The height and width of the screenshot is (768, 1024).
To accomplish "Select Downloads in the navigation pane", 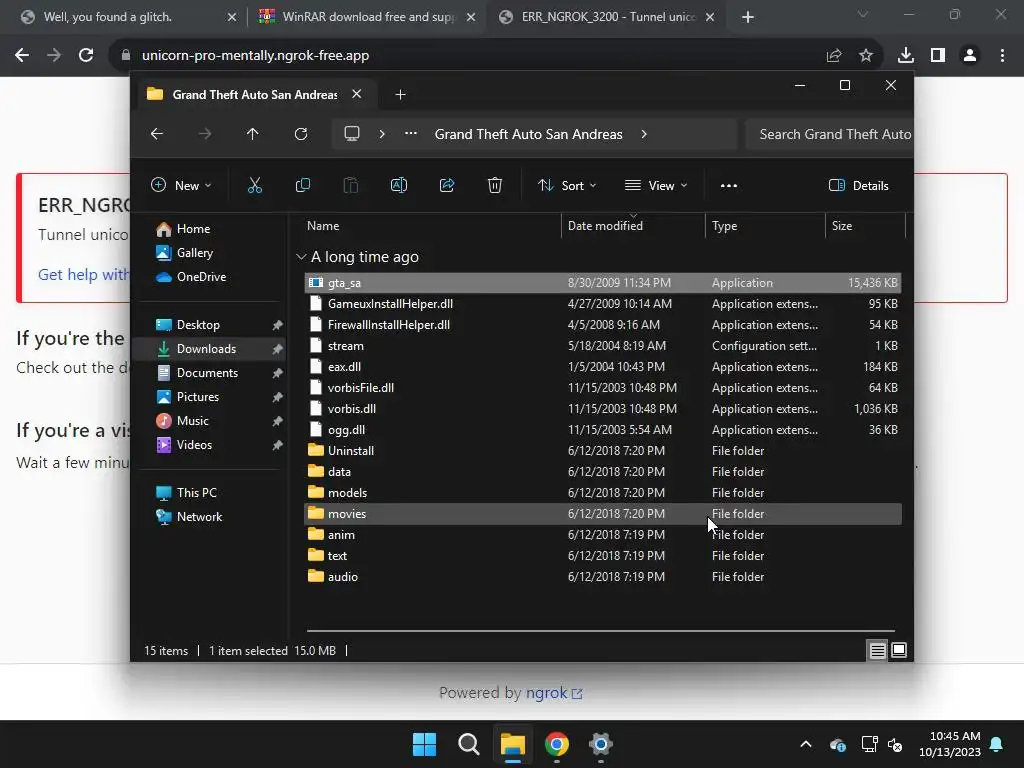I will [x=209, y=349].
